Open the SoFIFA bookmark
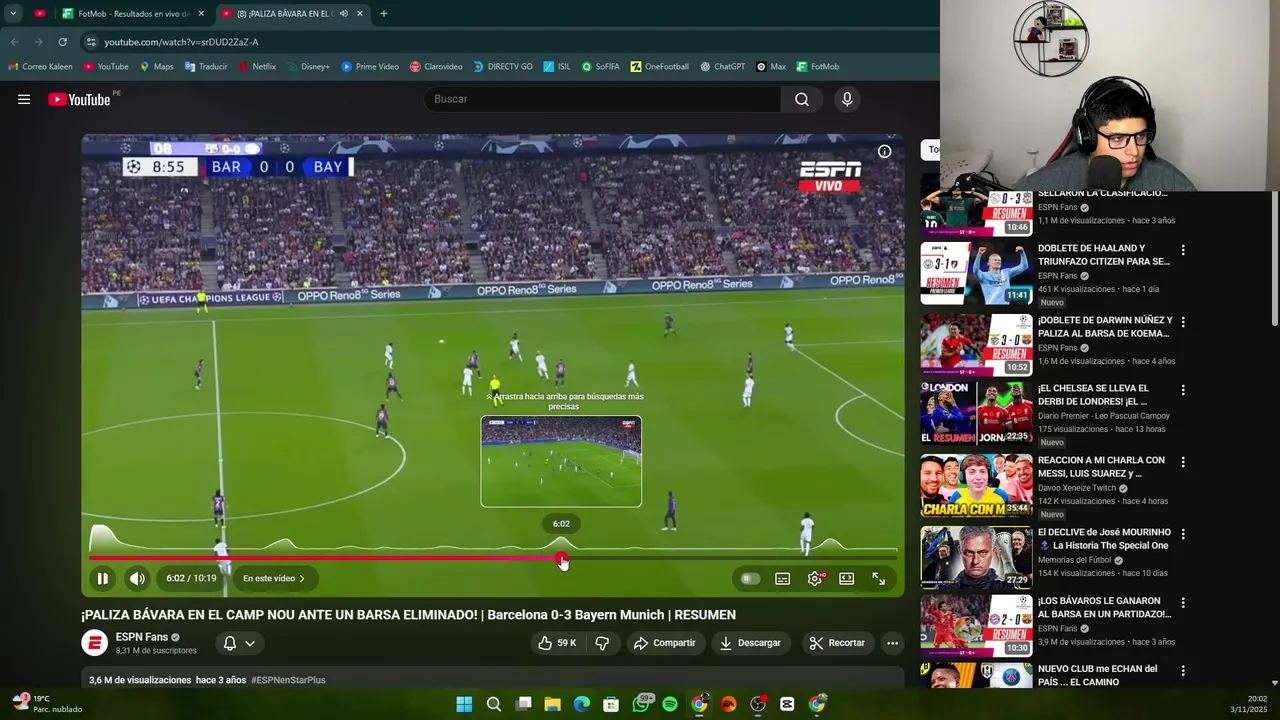 [x=600, y=67]
